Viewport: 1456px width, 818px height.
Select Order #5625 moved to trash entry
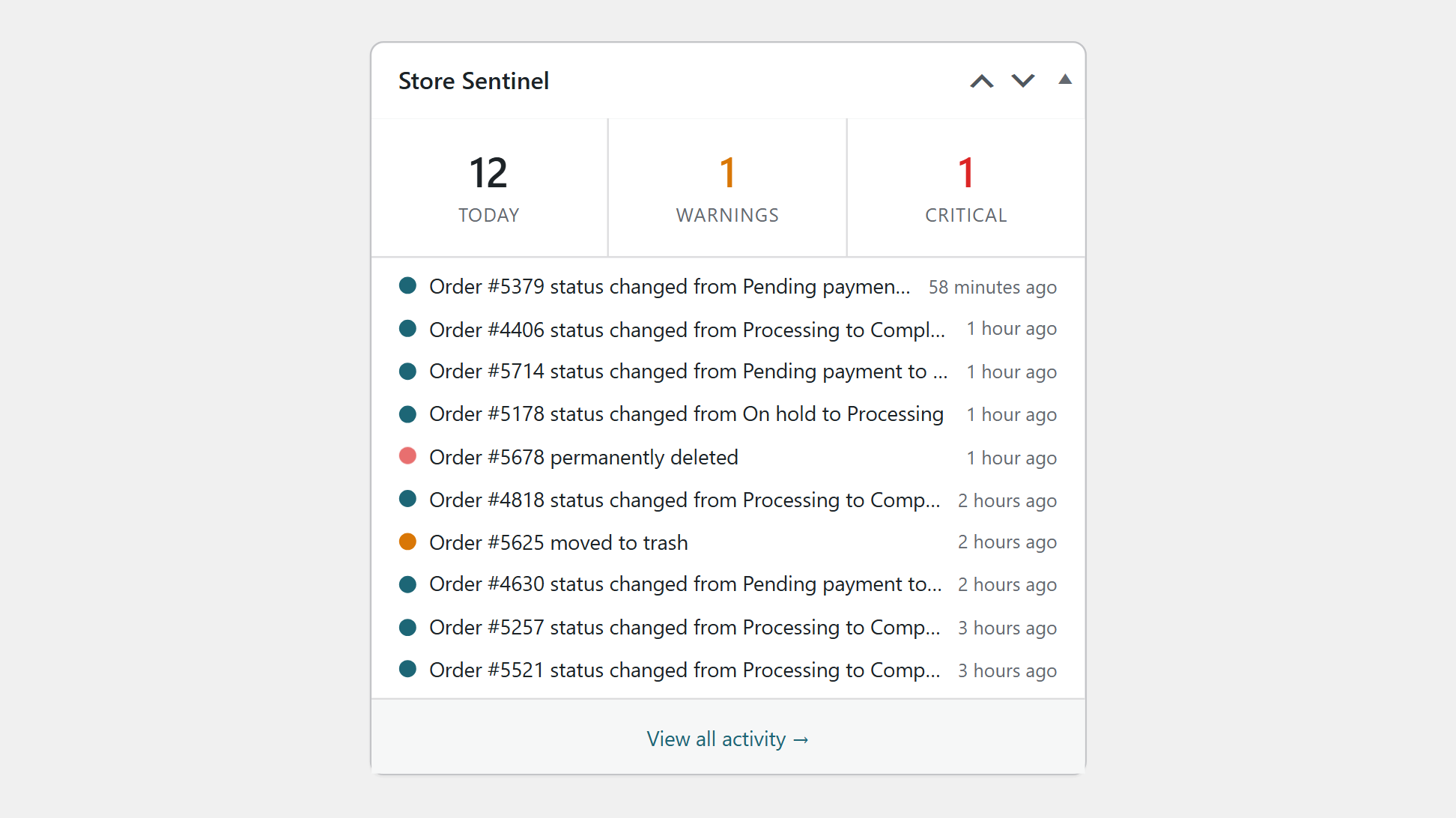(x=728, y=542)
